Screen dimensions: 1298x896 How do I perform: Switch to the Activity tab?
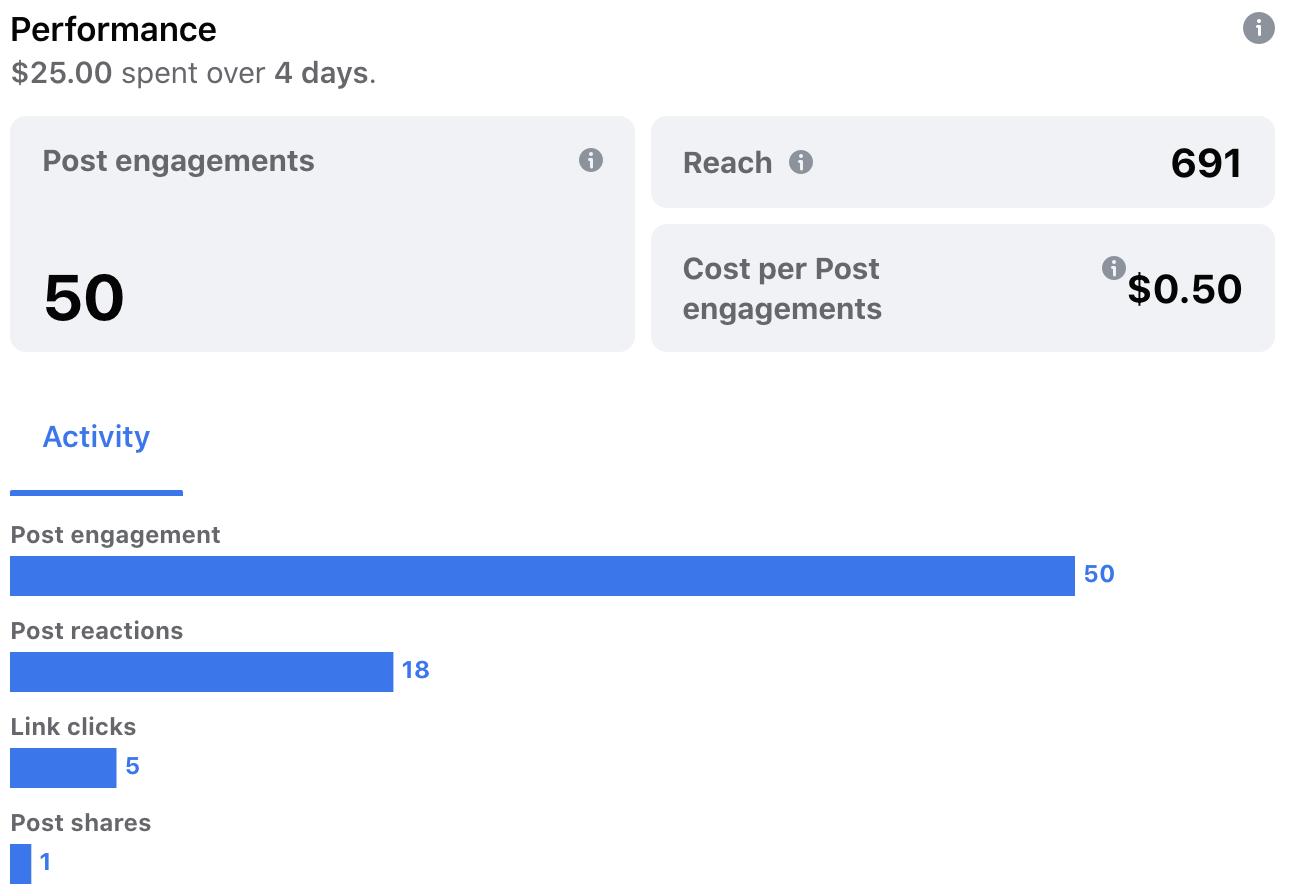96,437
